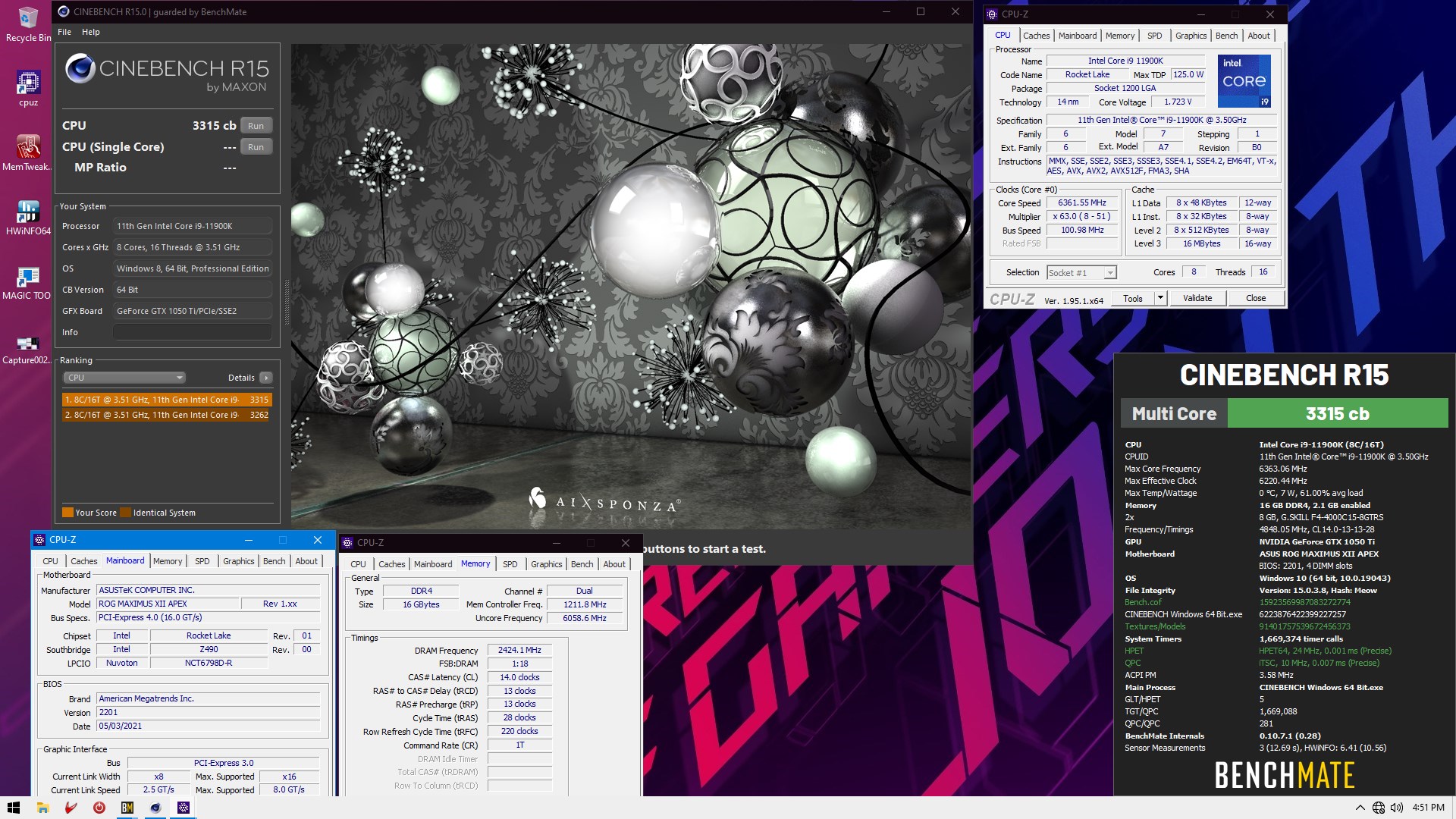This screenshot has height=819, width=1456.
Task: Open Mainboard tab in the Memory CPU-Z window
Action: point(432,564)
